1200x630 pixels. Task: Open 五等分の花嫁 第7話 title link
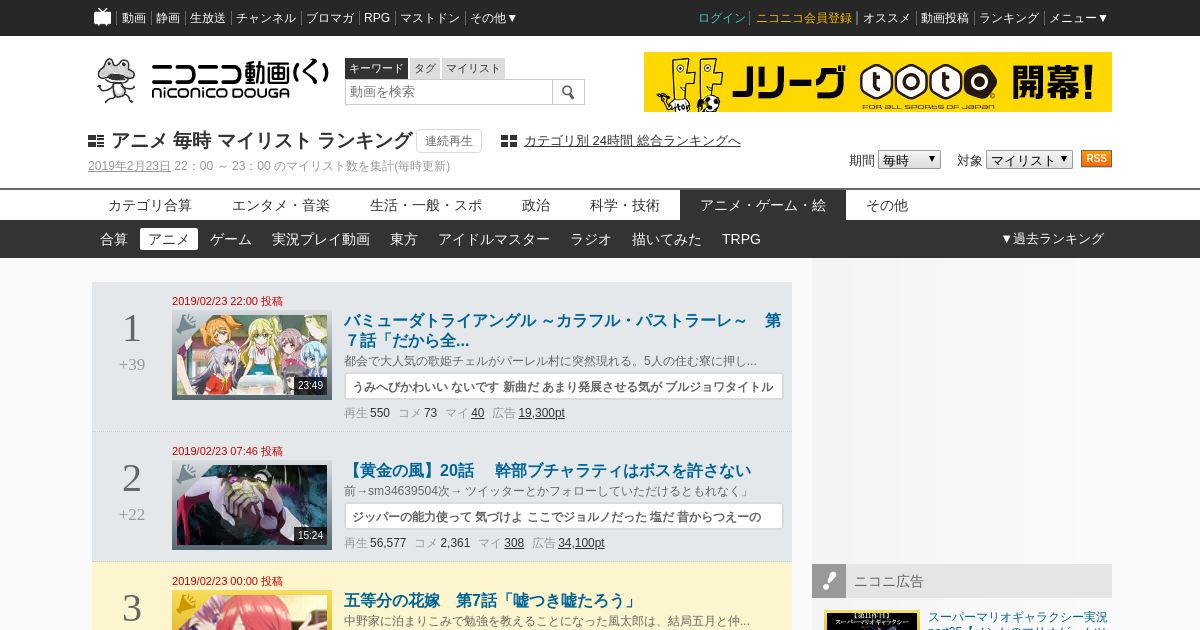[491, 600]
